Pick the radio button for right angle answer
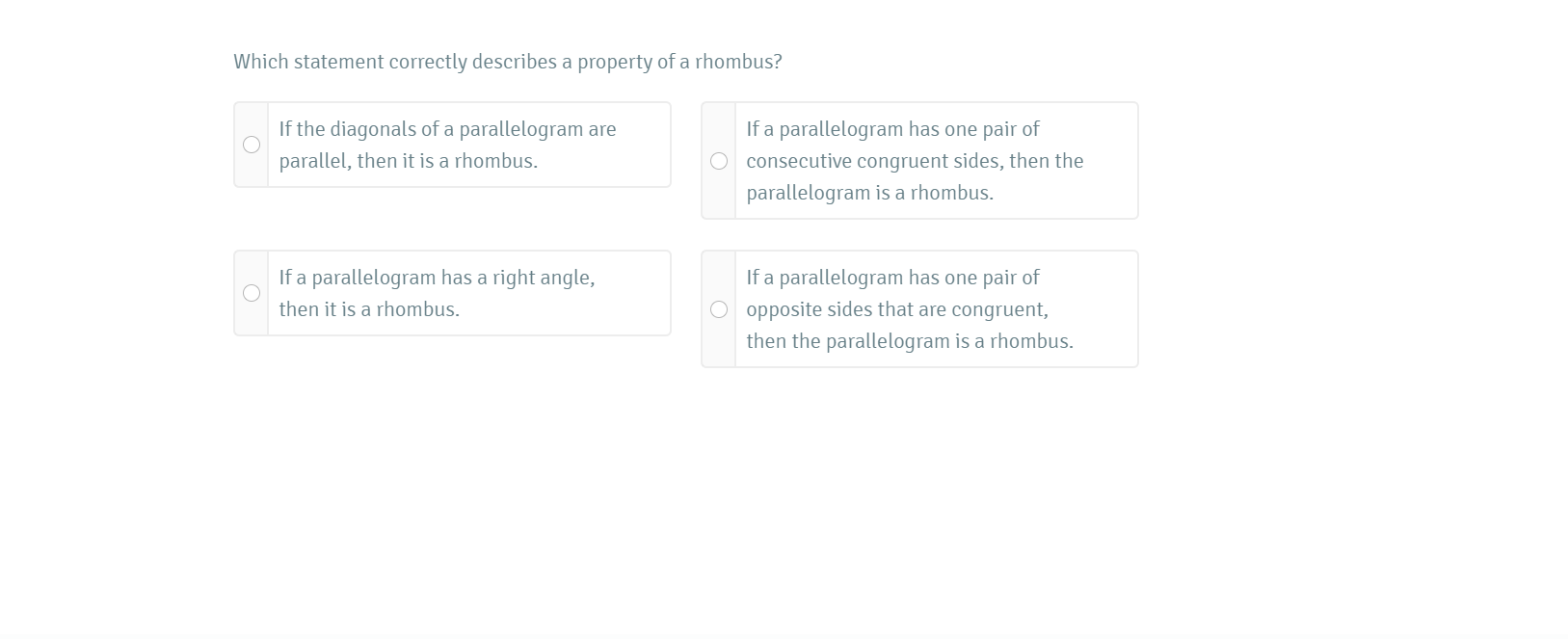 pyautogui.click(x=252, y=293)
